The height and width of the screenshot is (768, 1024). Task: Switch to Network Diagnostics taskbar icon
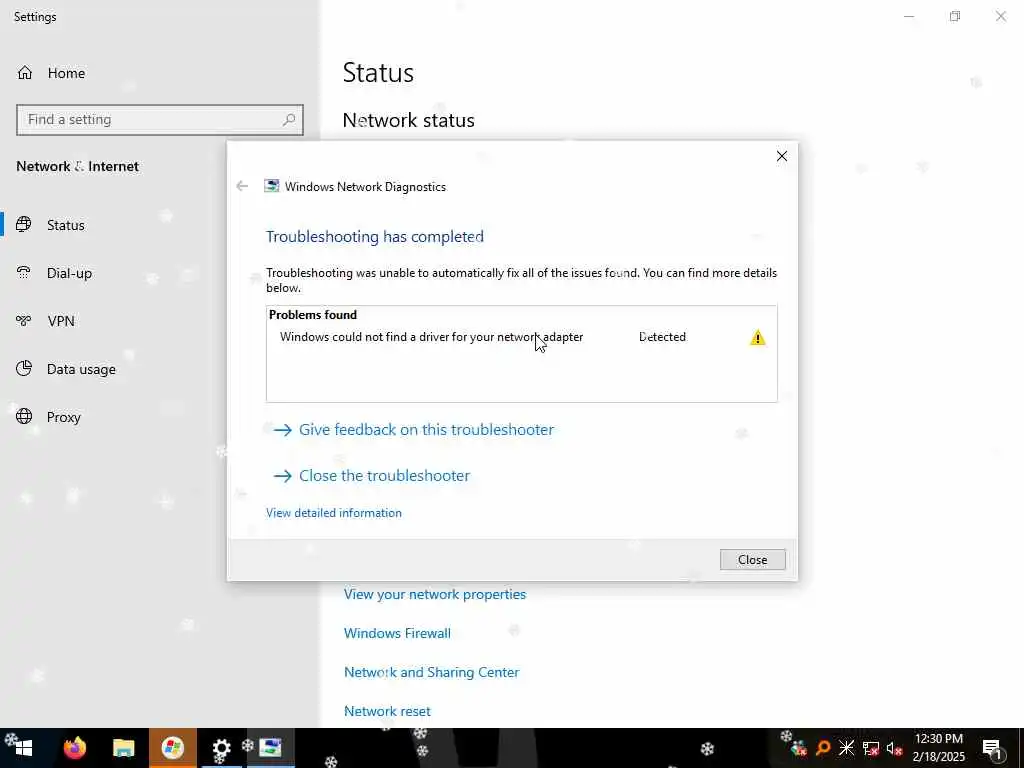pyautogui.click(x=270, y=748)
